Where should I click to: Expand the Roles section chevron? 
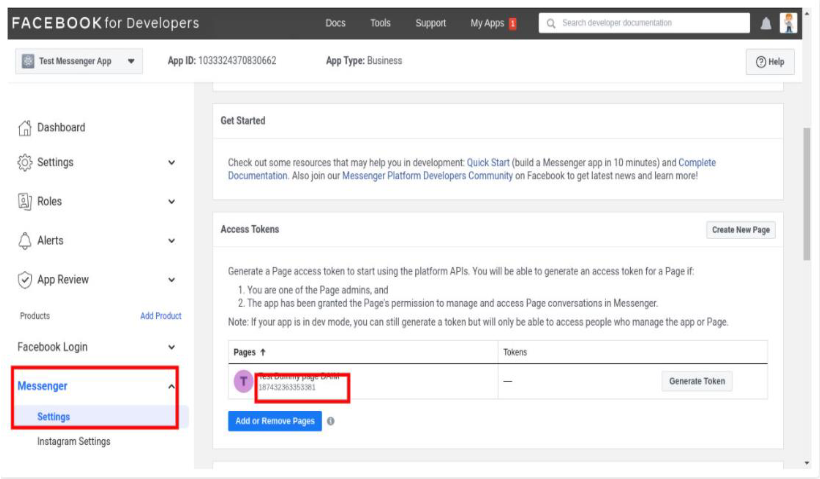click(172, 202)
